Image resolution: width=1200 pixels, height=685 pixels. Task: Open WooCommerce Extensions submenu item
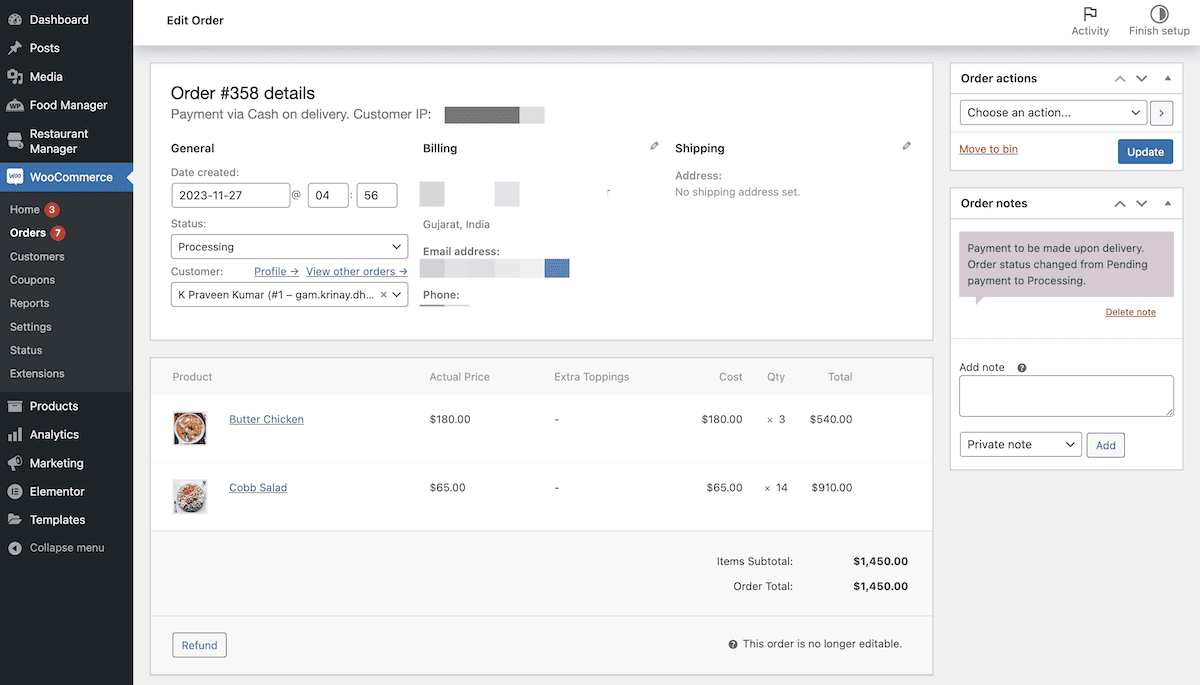point(37,374)
